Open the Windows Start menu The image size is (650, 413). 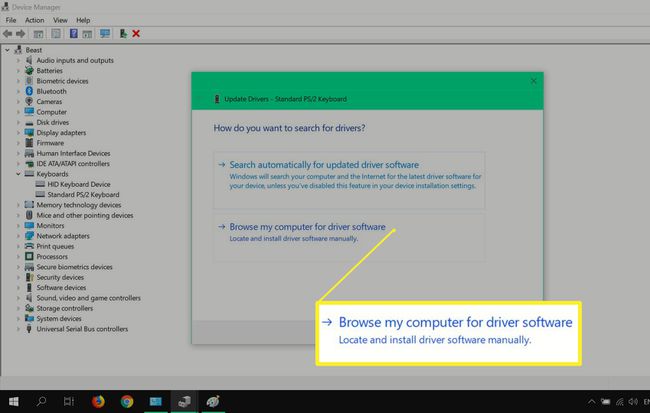point(13,401)
